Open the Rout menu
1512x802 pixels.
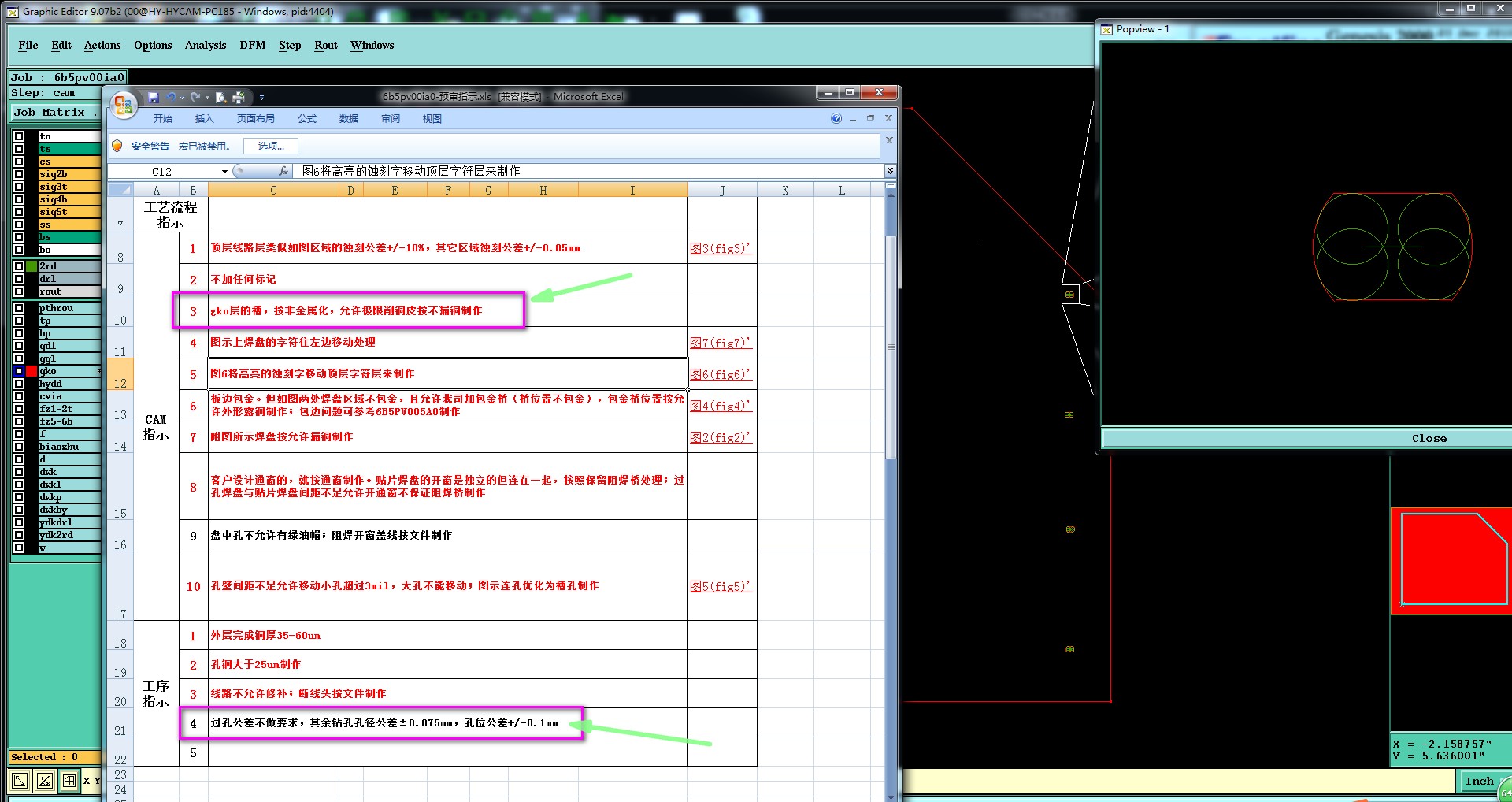pos(326,45)
